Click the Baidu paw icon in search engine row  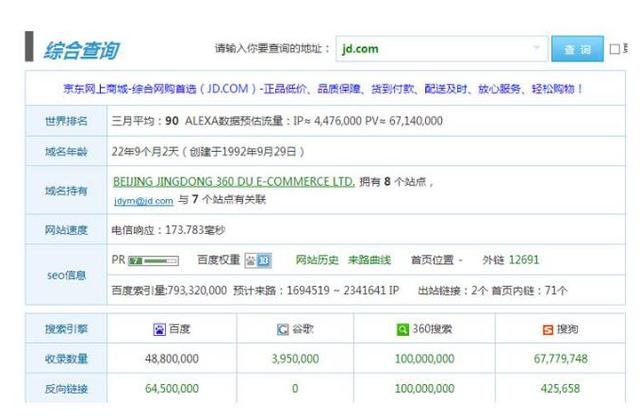click(x=159, y=329)
